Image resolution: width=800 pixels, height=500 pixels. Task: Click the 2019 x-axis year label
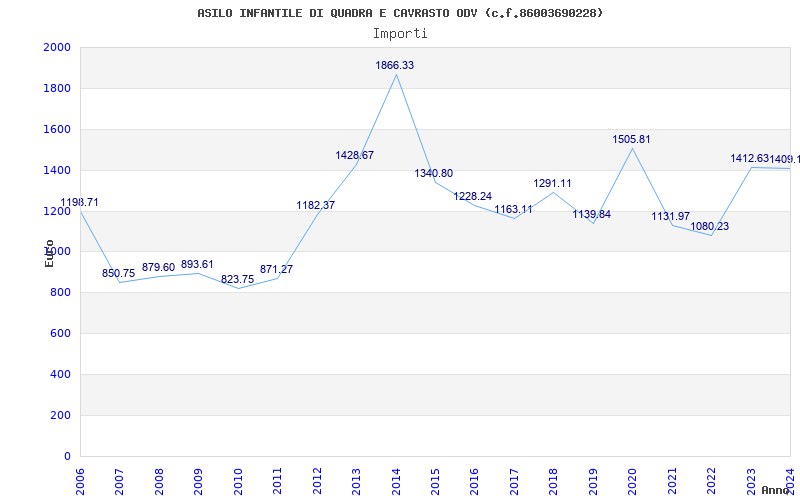tap(593, 482)
